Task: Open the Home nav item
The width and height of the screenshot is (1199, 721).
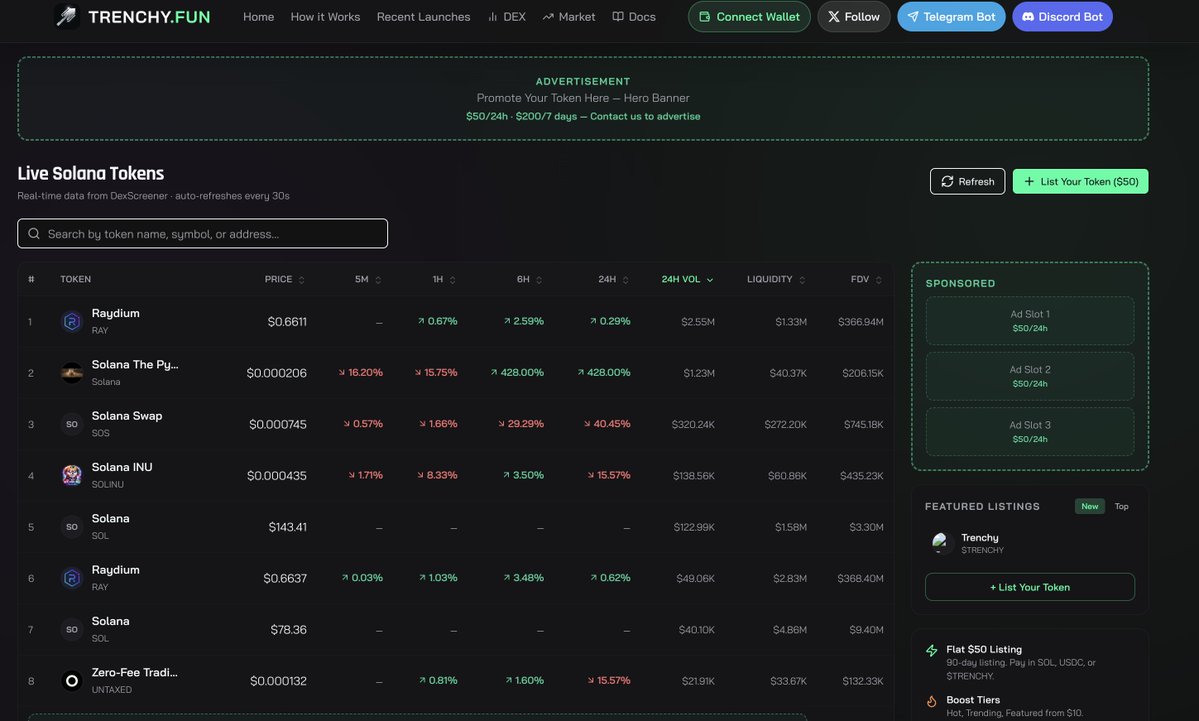Action: (258, 16)
